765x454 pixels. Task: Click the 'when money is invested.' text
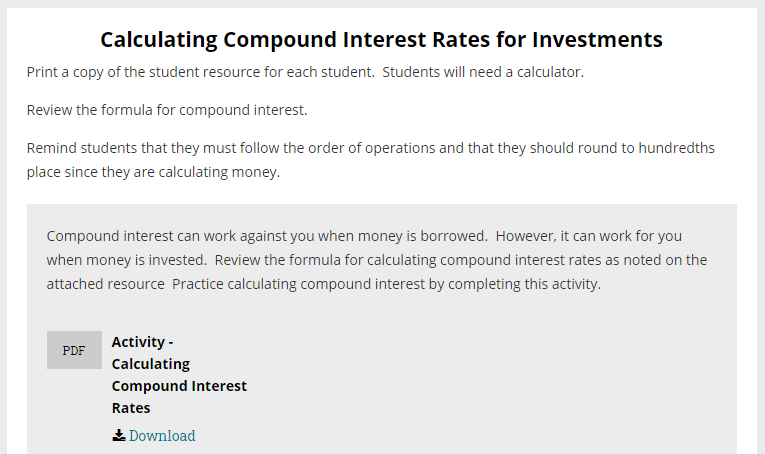pyautogui.click(x=127, y=260)
